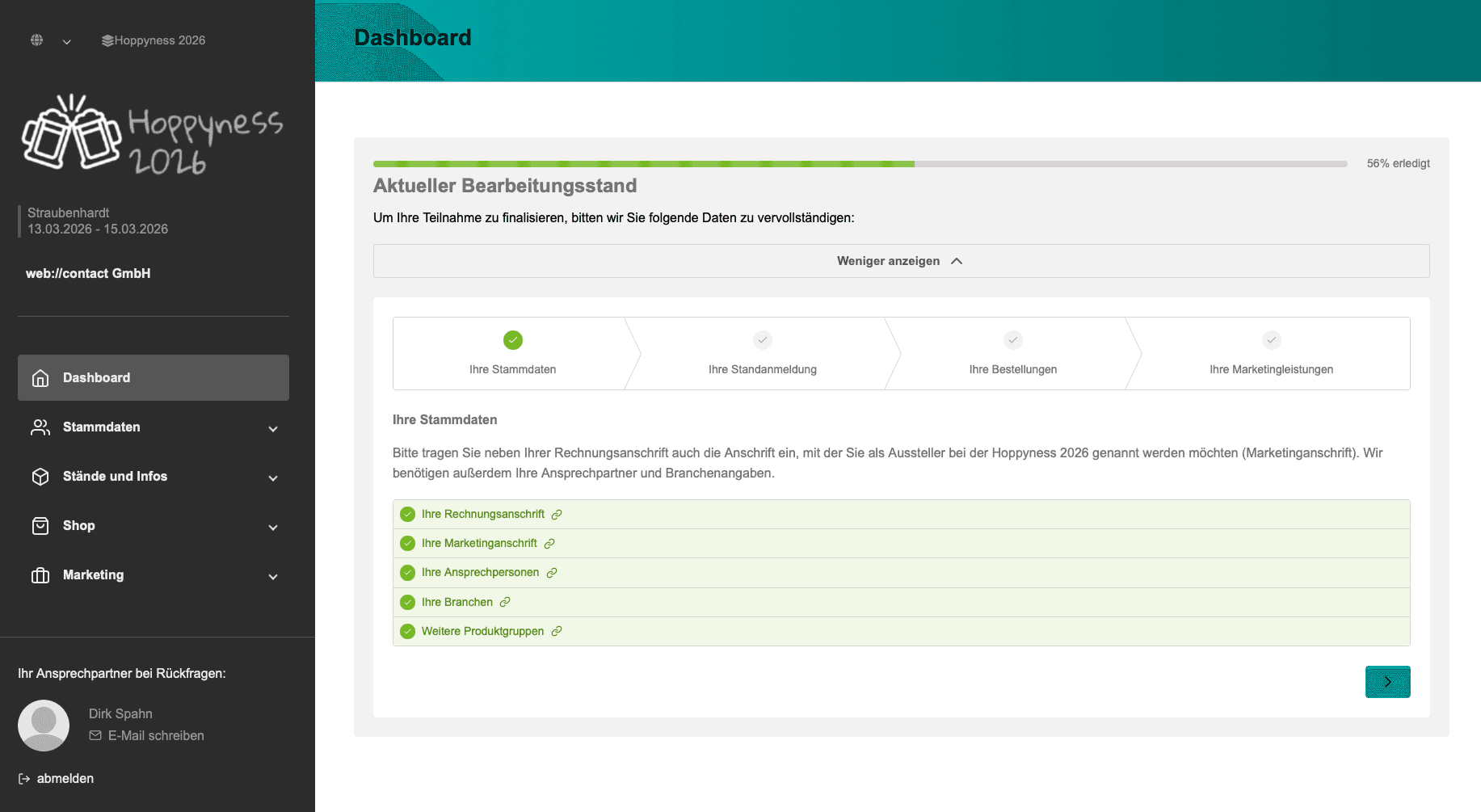1481x812 pixels.
Task: Expand the Stände und Infos chevron
Action: coord(273,478)
